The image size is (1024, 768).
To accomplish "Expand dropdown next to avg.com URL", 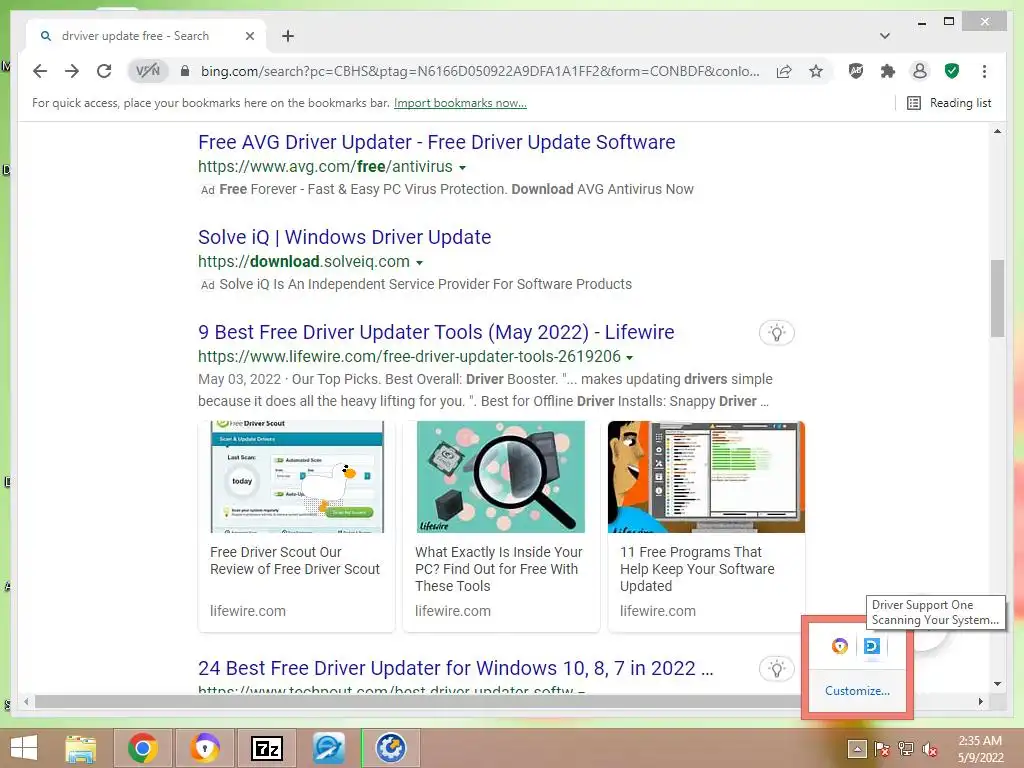I will click(x=462, y=168).
